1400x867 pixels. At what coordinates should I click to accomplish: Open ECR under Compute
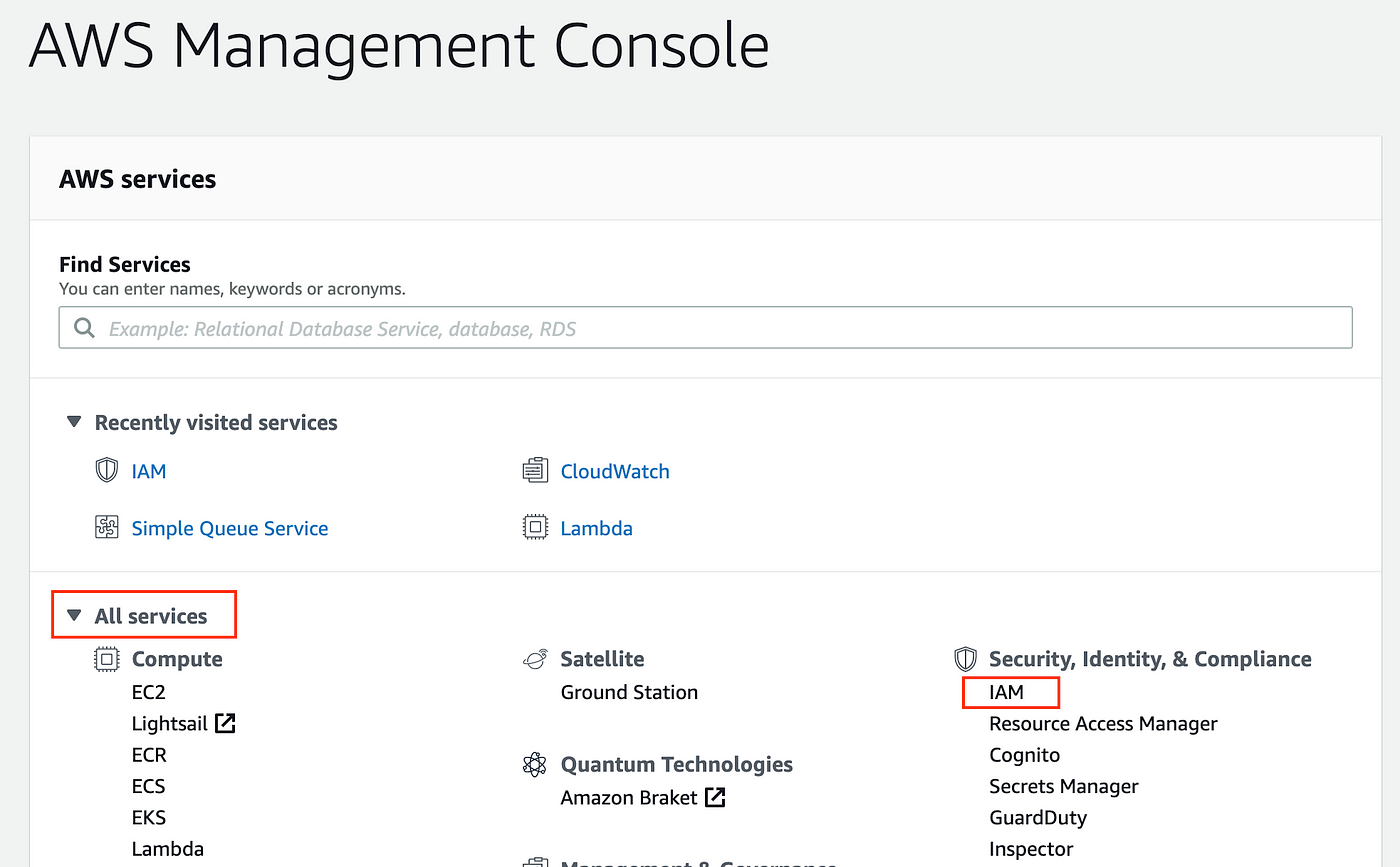click(x=149, y=755)
